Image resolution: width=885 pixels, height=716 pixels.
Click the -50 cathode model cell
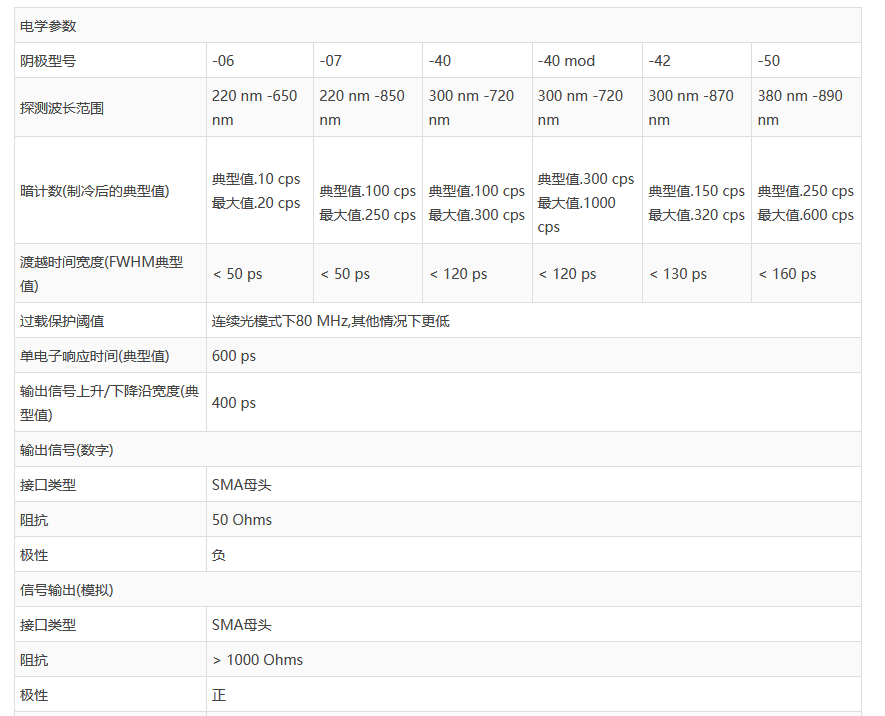769,61
